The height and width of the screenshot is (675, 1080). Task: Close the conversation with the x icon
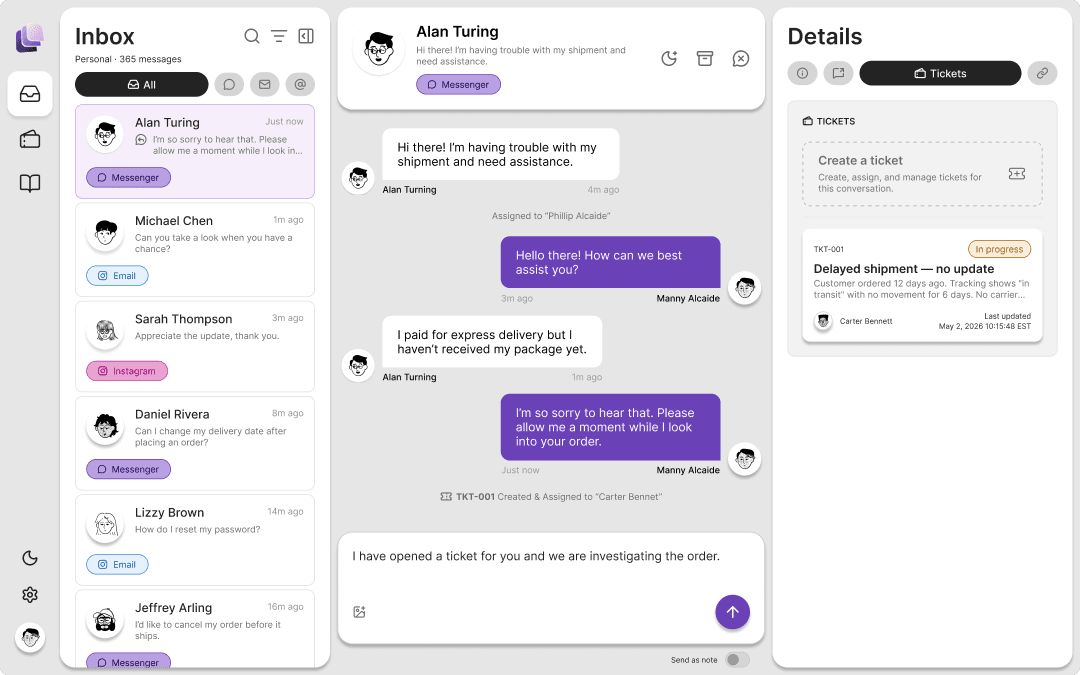[x=740, y=59]
